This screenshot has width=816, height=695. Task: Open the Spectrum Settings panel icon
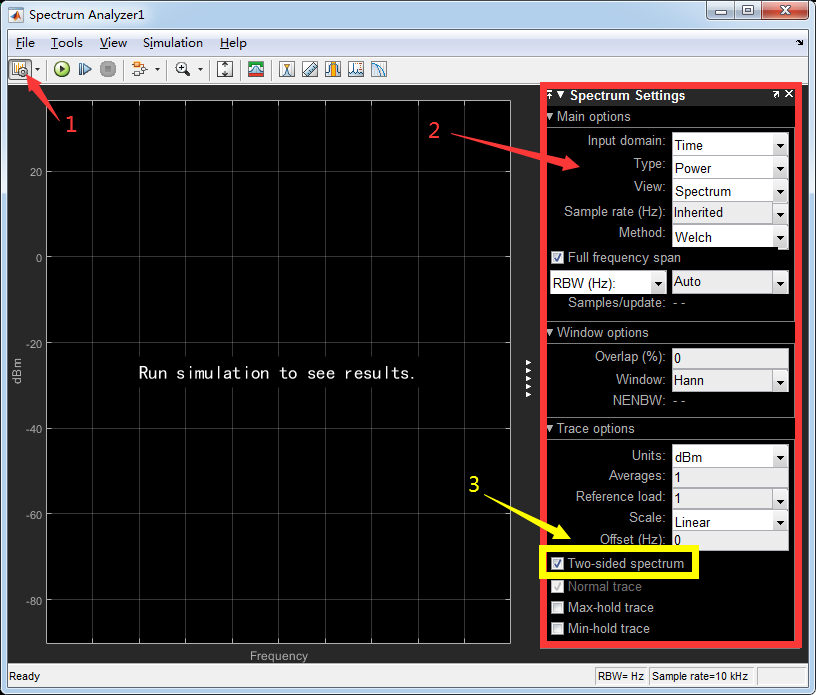pyautogui.click(x=20, y=69)
